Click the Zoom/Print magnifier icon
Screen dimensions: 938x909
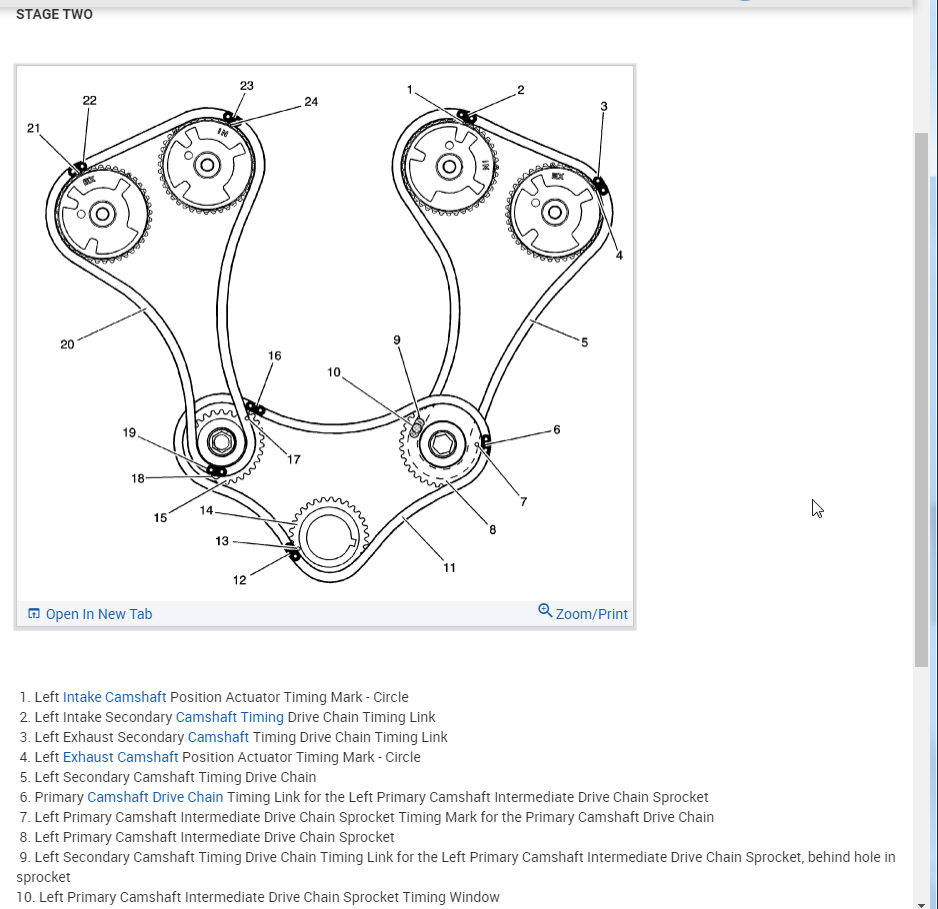545,611
